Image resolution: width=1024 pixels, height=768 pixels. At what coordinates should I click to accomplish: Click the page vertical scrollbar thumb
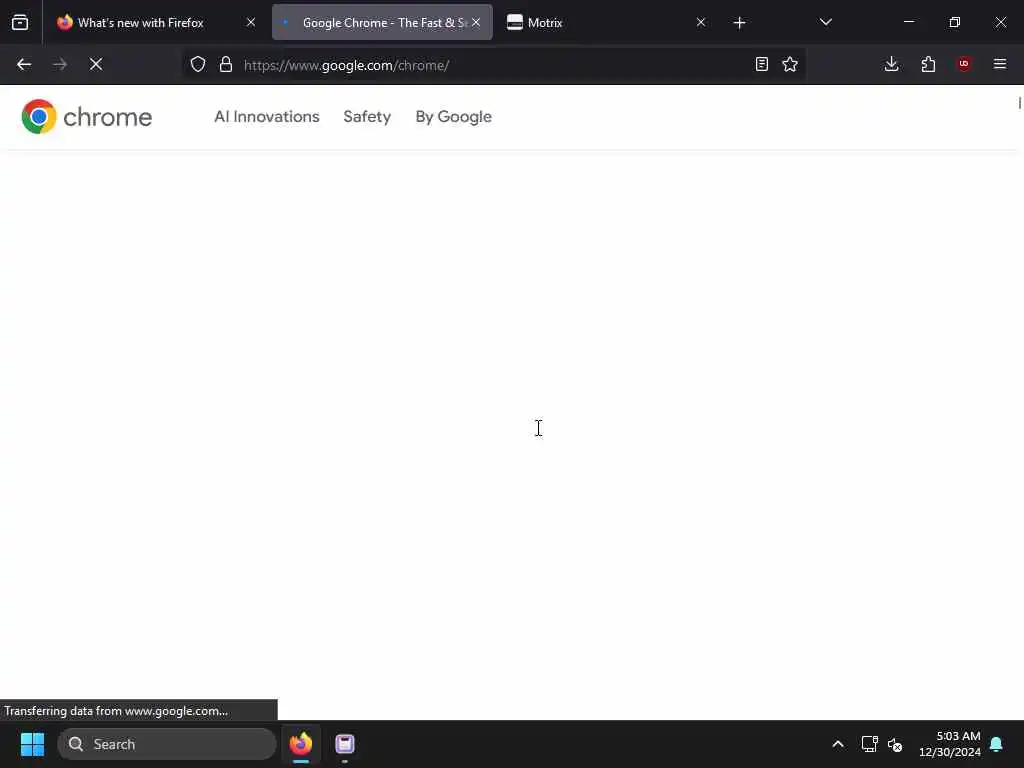pyautogui.click(x=1019, y=103)
